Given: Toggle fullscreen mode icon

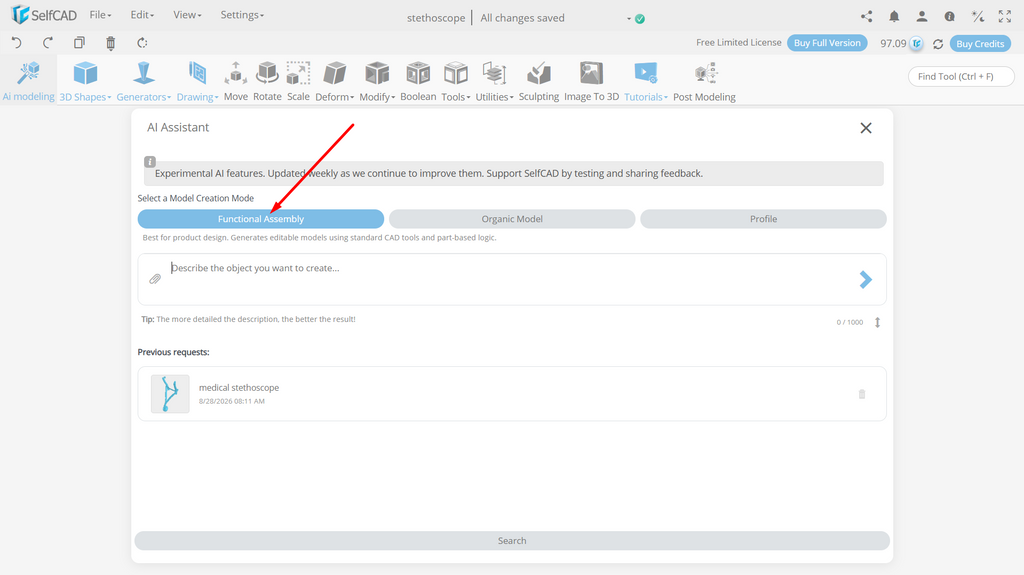Looking at the screenshot, I should [1005, 17].
